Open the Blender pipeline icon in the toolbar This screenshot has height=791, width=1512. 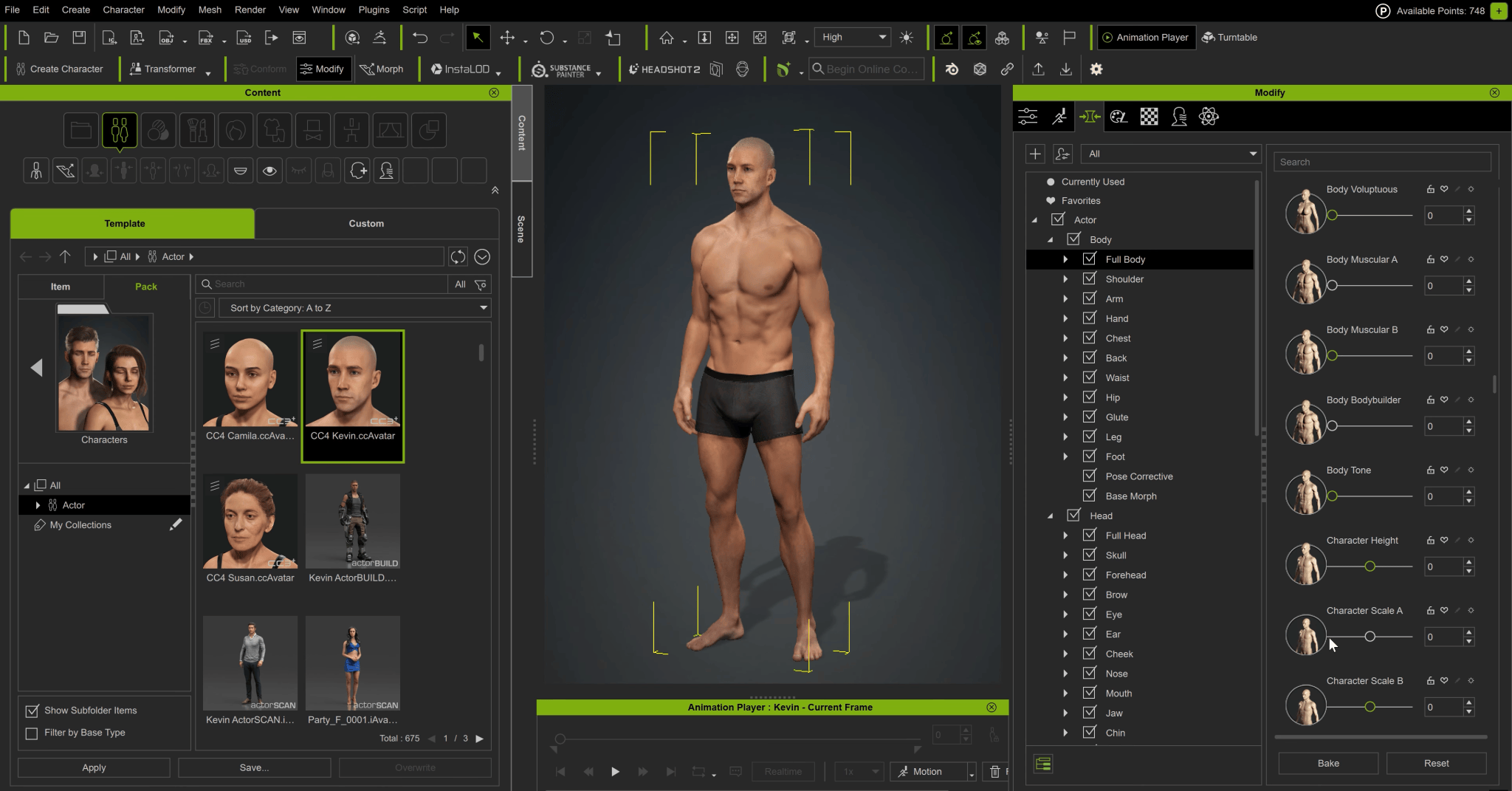point(952,69)
